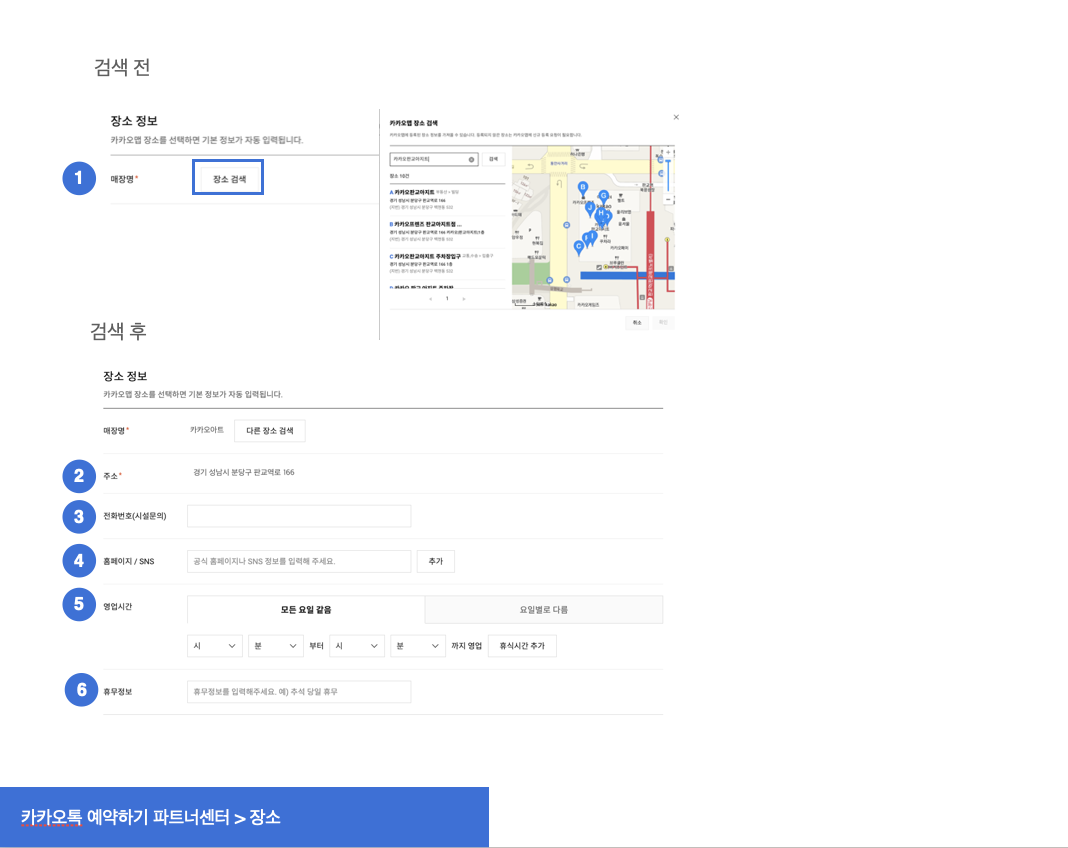The width and height of the screenshot is (1068, 848).
Task: Expand the closing minute 분 dropdown
Action: point(418,646)
